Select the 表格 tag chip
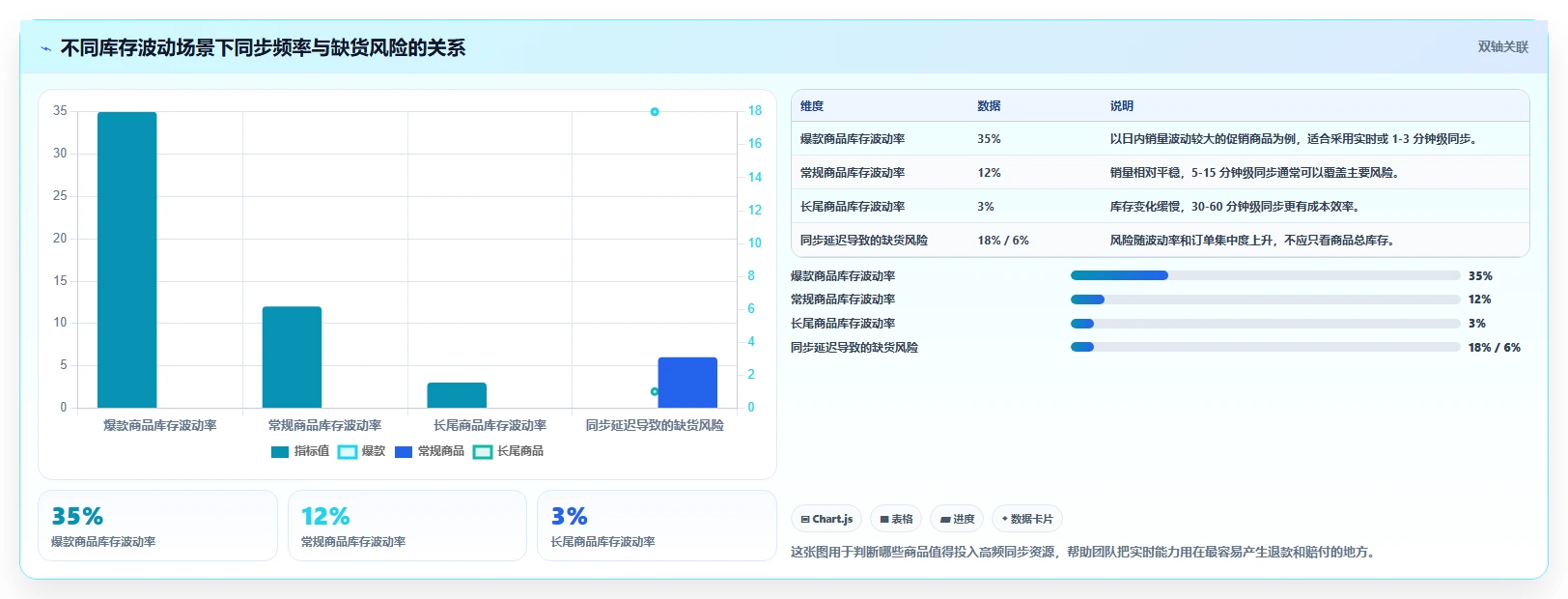Screen dimensions: 1568x599 point(896,519)
